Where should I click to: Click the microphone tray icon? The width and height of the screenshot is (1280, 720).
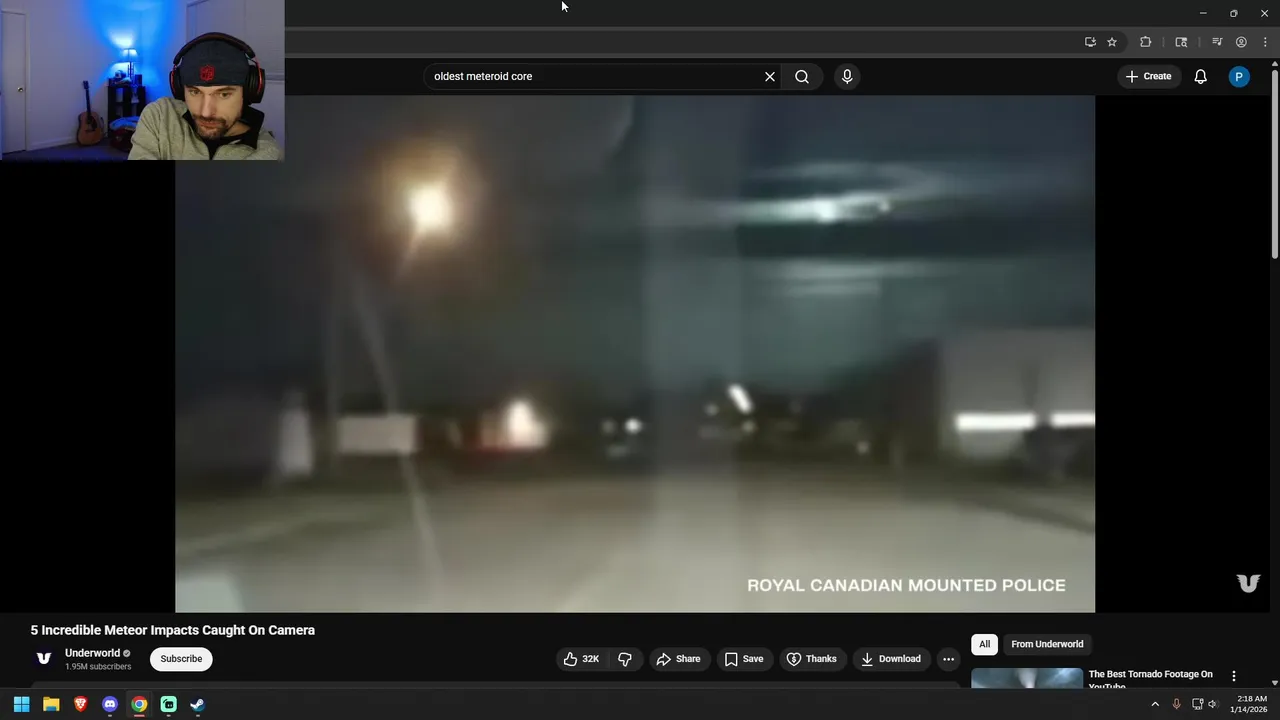tap(1176, 704)
